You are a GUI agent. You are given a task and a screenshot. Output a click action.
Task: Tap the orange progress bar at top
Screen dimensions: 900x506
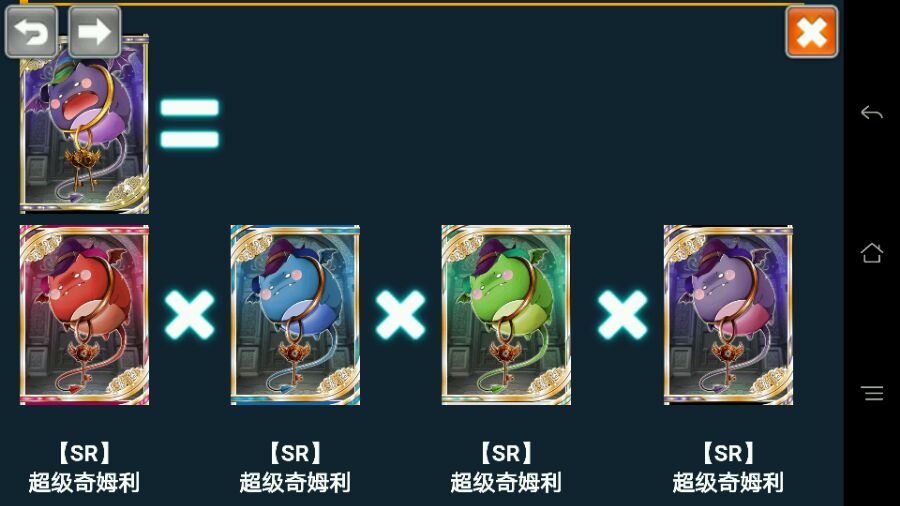[x=412, y=3]
